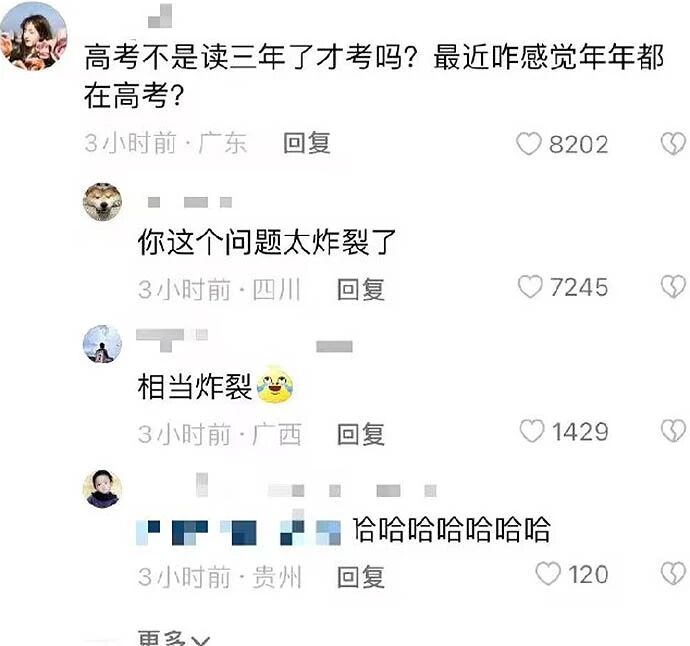
Task: Dislike the 广西 reply 相当炸裂
Action: (x=674, y=431)
